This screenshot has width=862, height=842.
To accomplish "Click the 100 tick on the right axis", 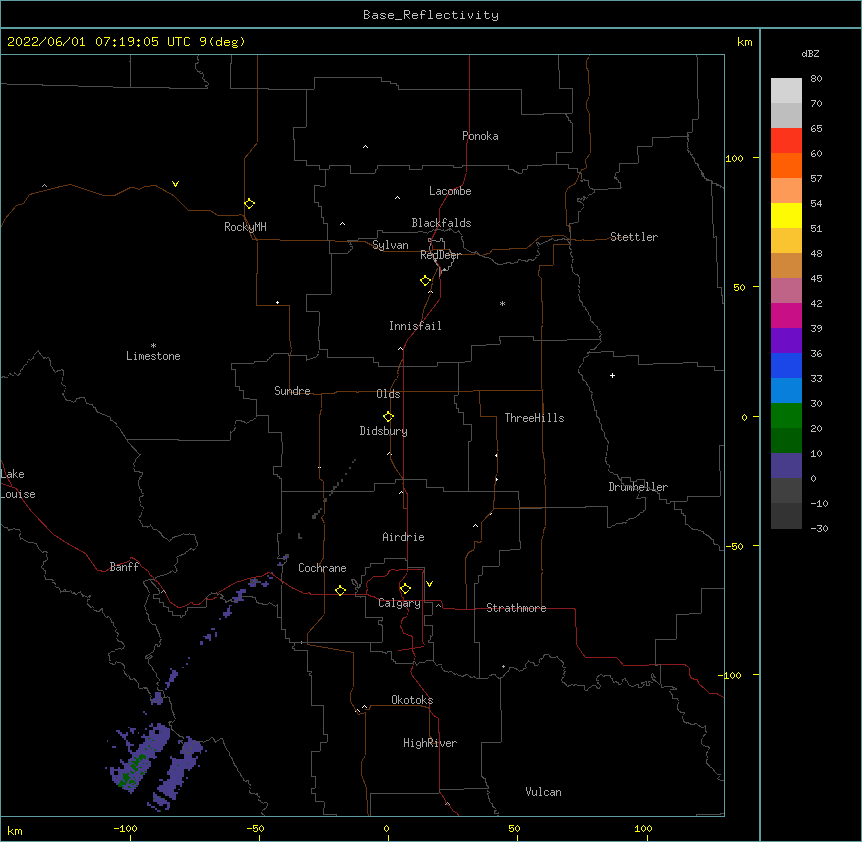I will (734, 158).
